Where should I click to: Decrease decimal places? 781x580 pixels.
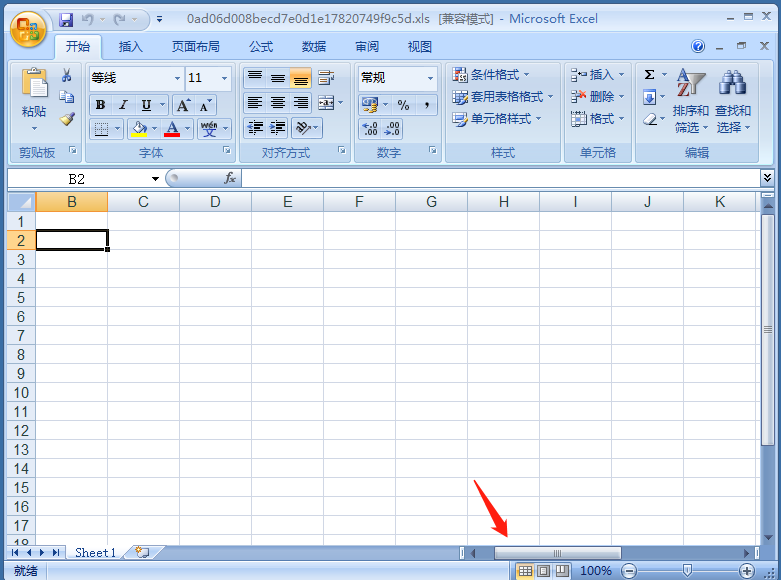click(x=392, y=129)
